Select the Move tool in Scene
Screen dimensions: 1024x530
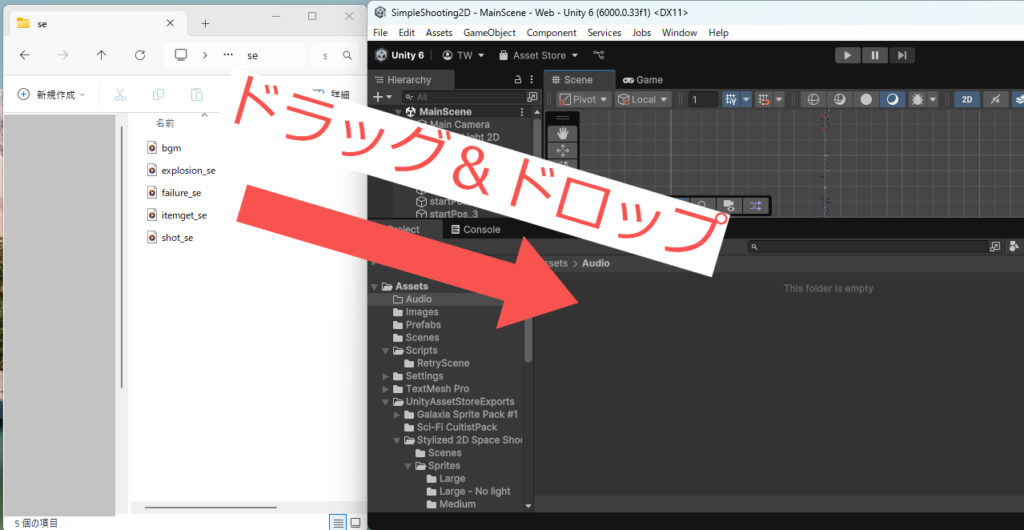[x=562, y=150]
